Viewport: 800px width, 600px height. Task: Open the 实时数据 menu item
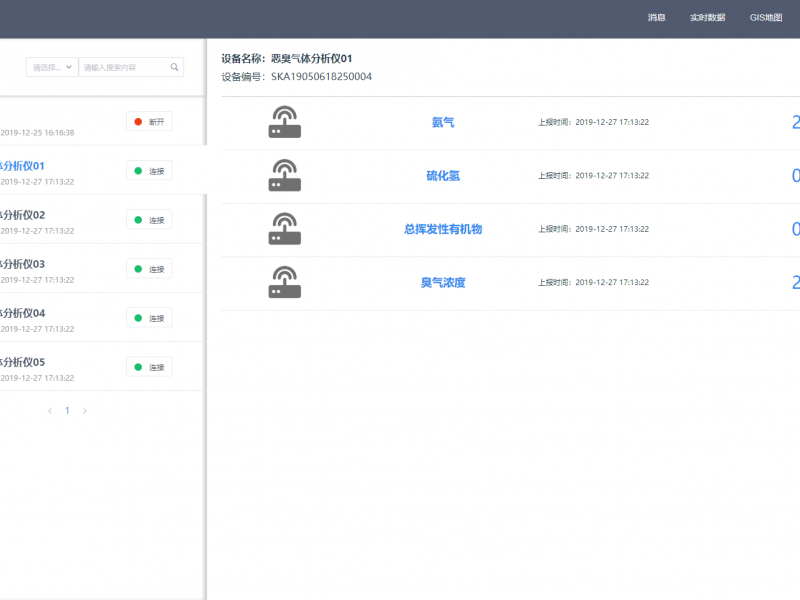[x=707, y=18]
